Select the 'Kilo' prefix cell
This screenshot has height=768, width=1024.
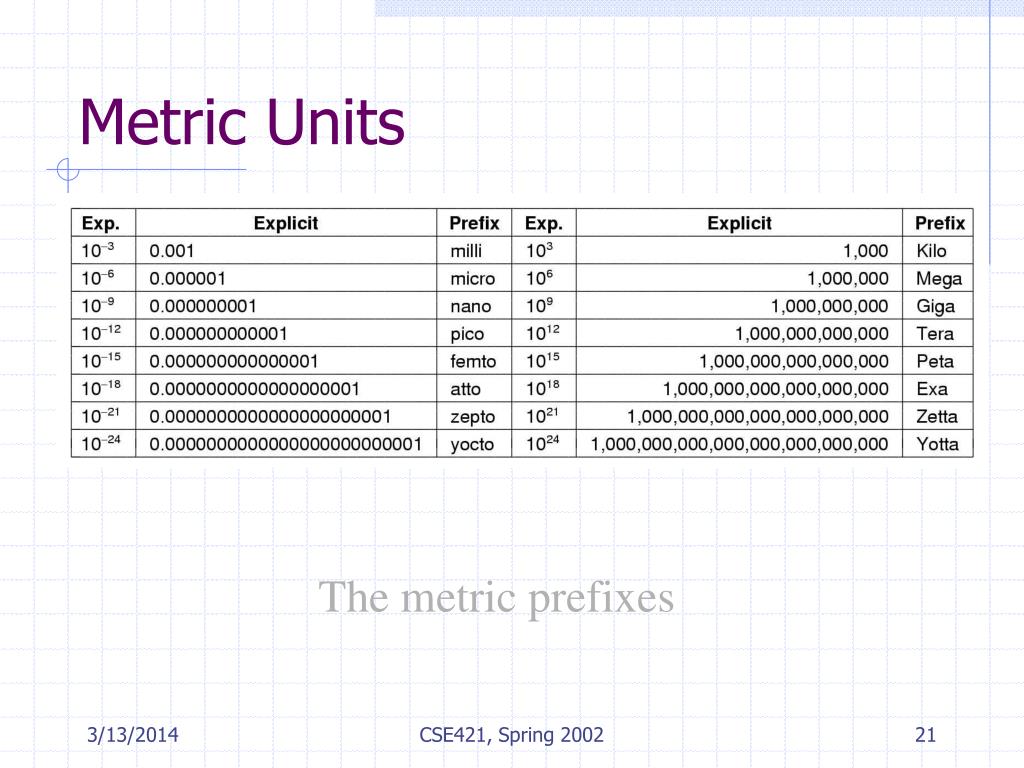click(938, 250)
